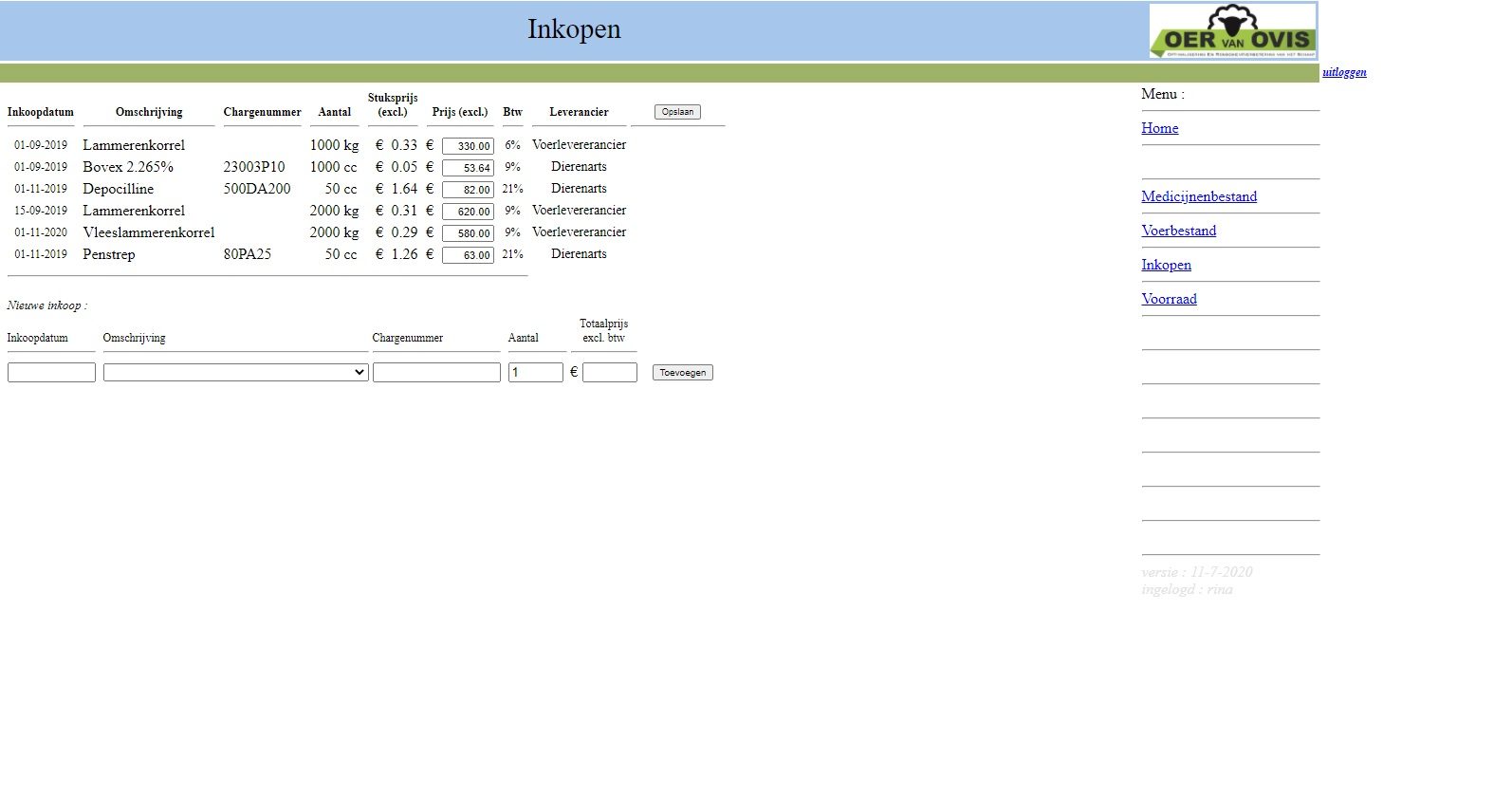Edit the Penstrep price field 63.00
The height and width of the screenshot is (796, 1512).
[x=468, y=255]
